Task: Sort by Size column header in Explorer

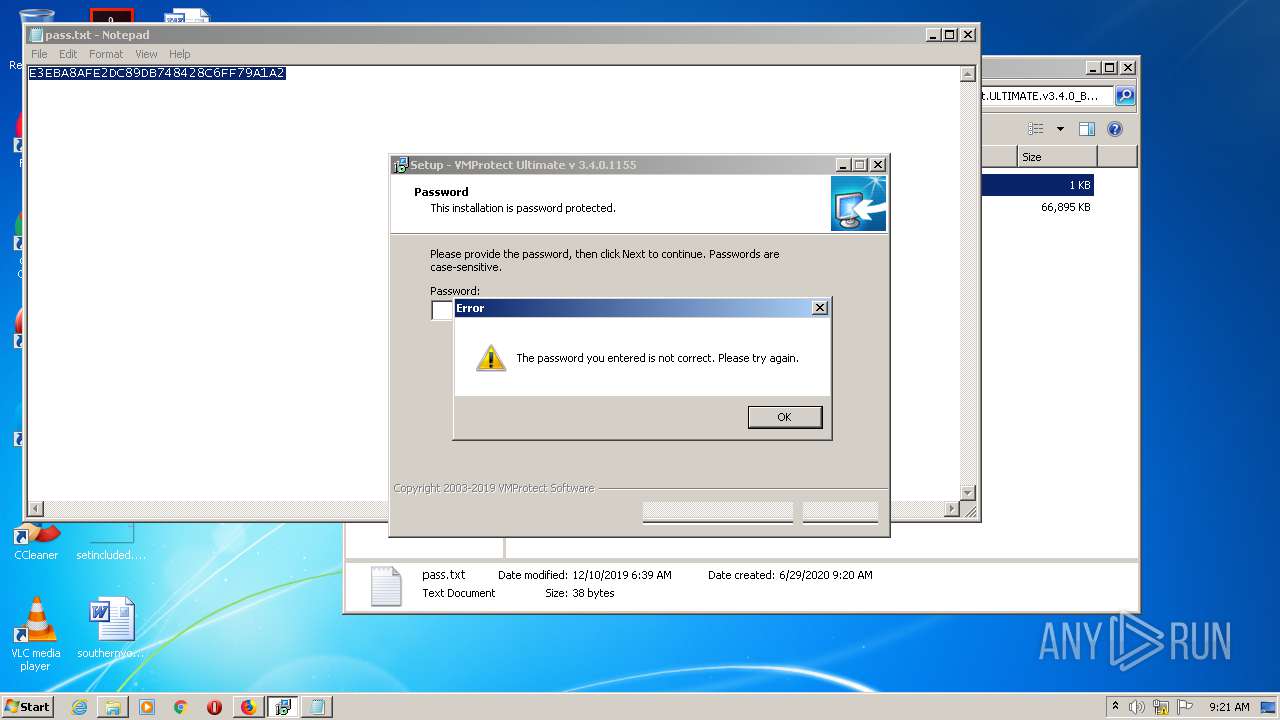Action: (1057, 157)
